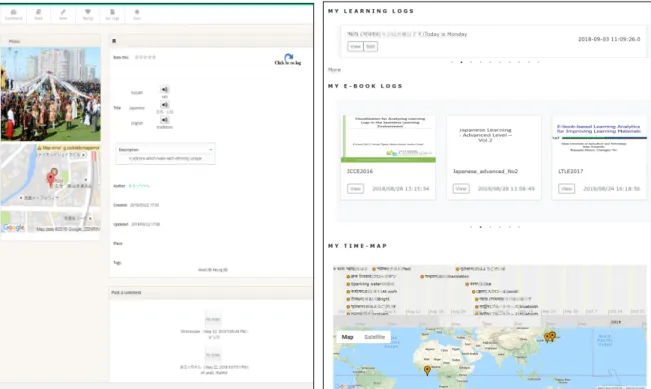Open E-book-based Learning Analytics cover thumbnail
This screenshot has height=389, width=651.
(599, 139)
